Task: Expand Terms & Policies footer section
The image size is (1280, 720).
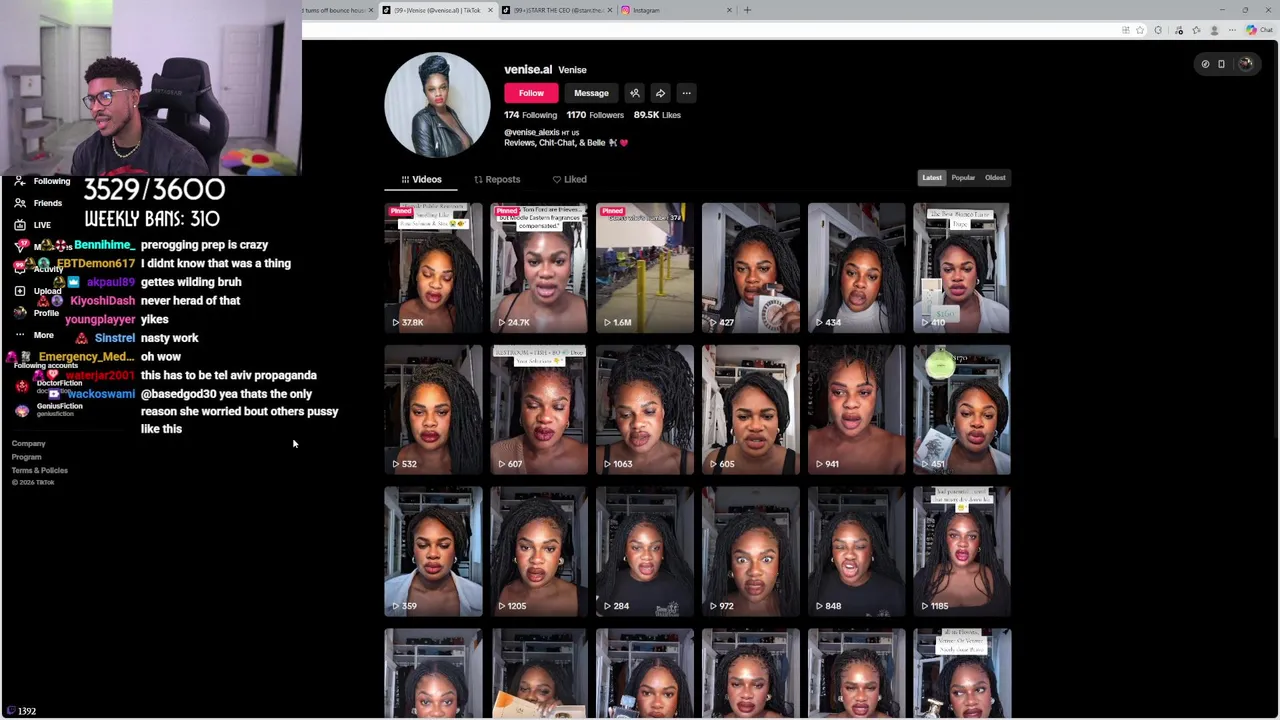Action: [39, 470]
